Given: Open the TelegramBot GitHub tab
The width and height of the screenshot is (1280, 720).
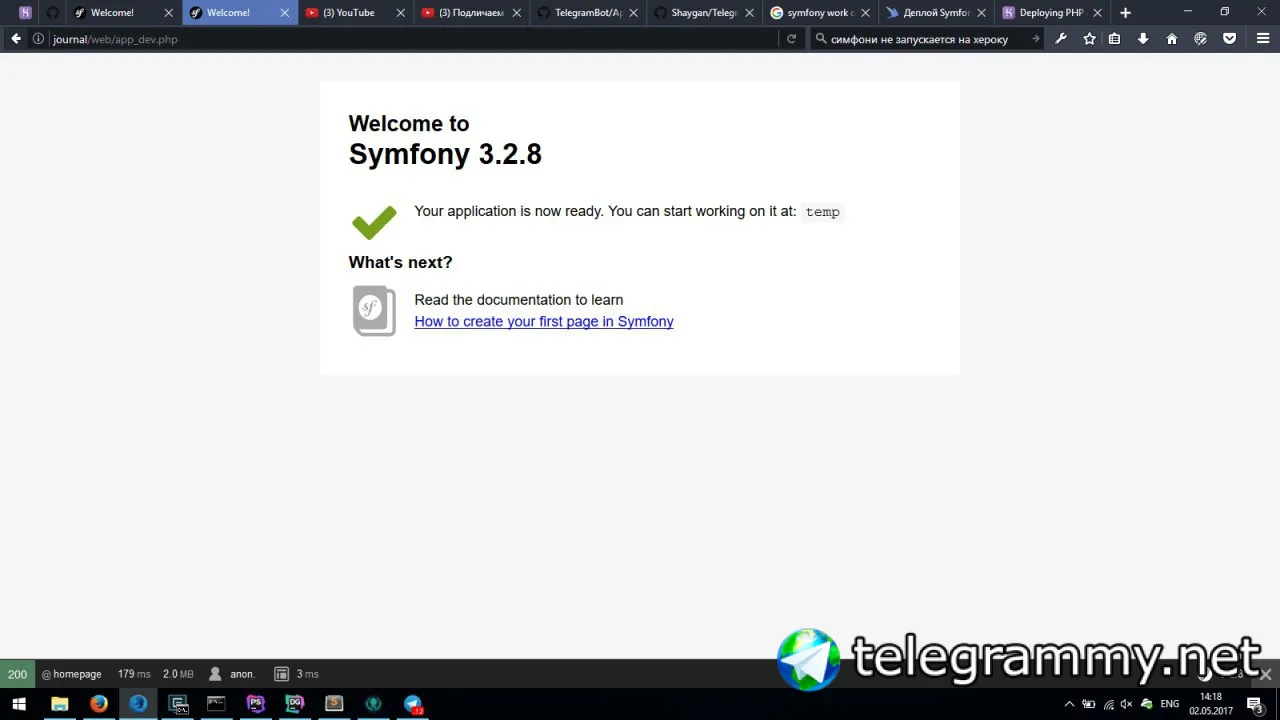Looking at the screenshot, I should (x=588, y=13).
